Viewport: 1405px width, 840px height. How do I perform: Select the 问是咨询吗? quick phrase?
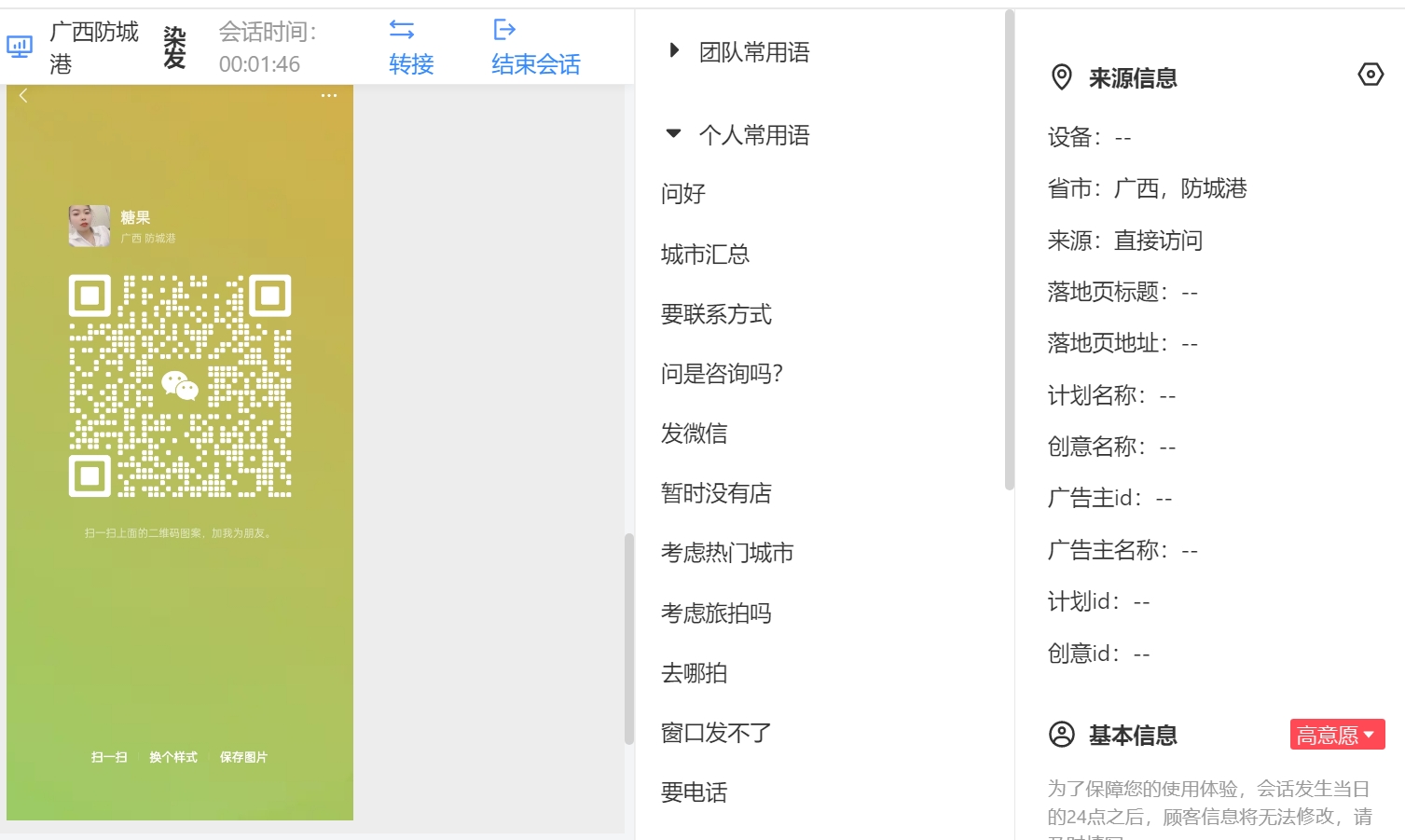coord(722,374)
